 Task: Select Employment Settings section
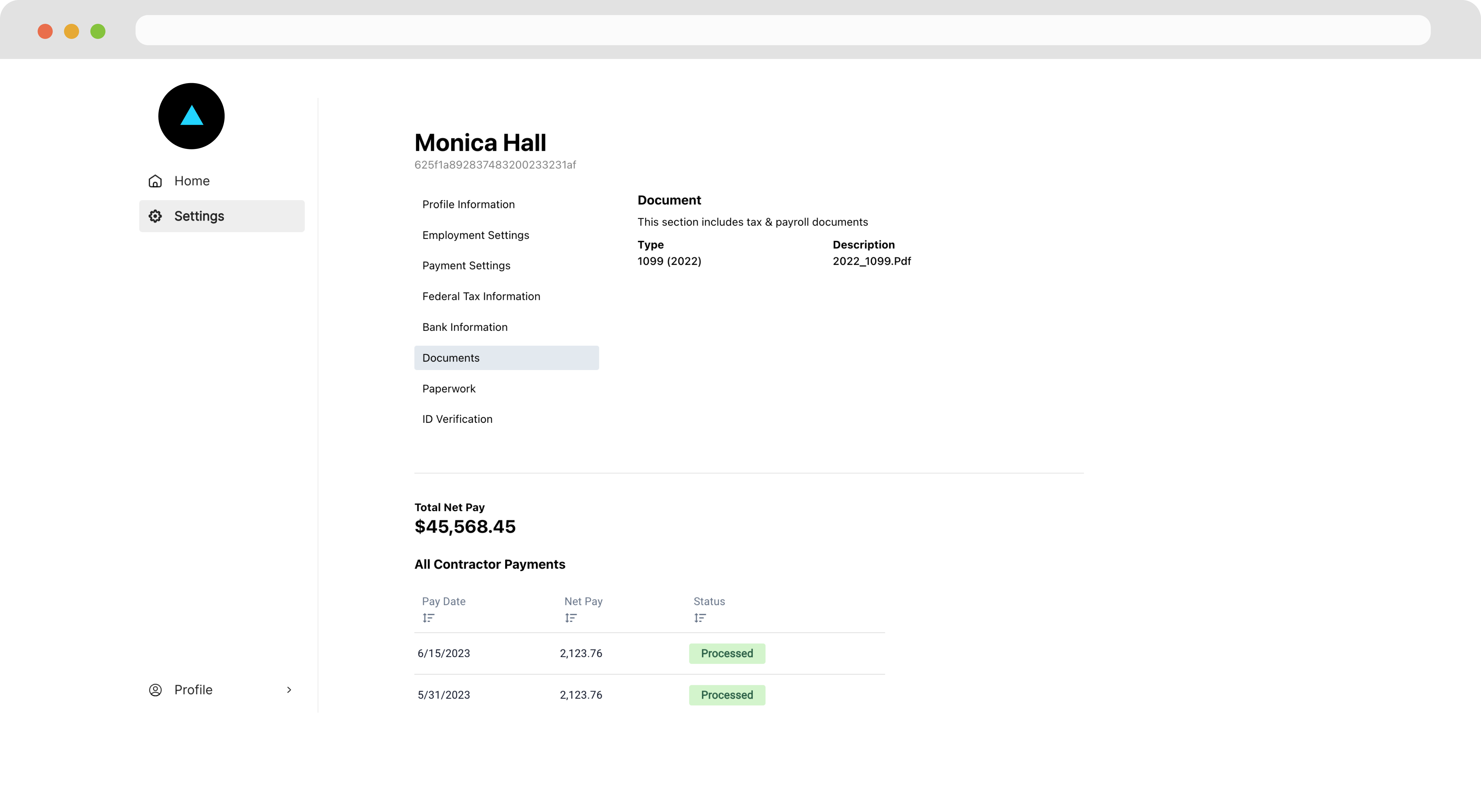506,235
